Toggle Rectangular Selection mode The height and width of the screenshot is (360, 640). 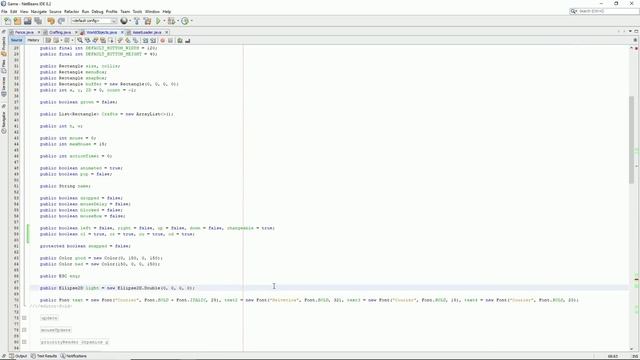[x=111, y=40]
